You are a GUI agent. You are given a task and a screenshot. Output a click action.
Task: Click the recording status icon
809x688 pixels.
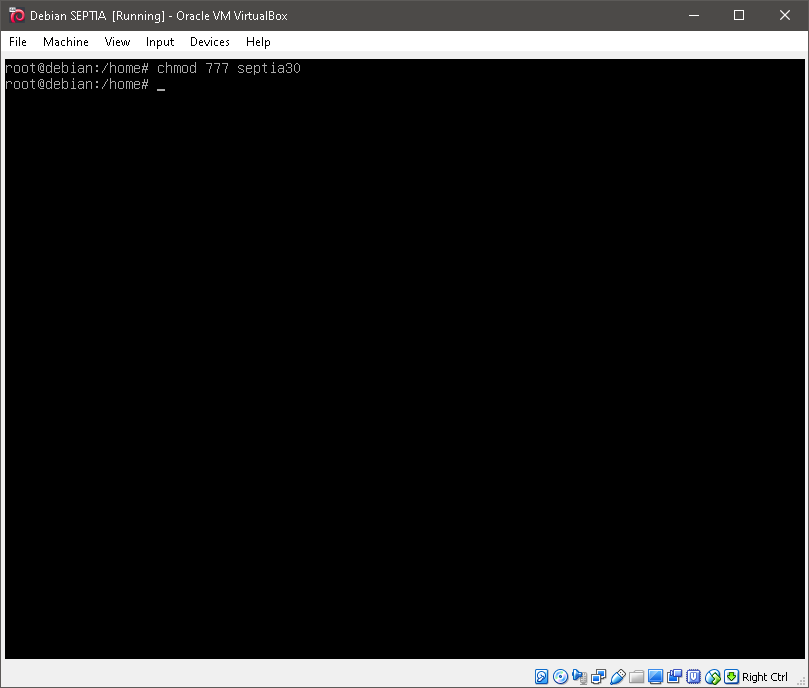pos(674,676)
